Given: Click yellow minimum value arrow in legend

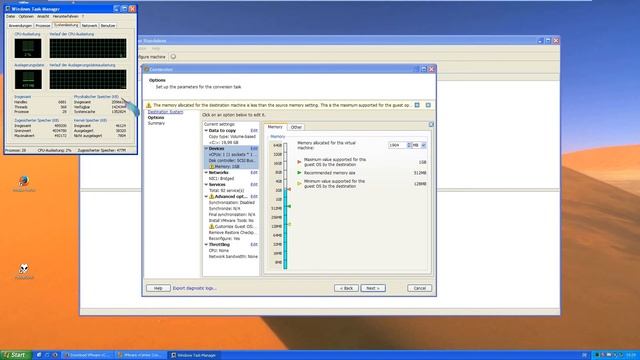Looking at the screenshot, I should pyautogui.click(x=299, y=184).
